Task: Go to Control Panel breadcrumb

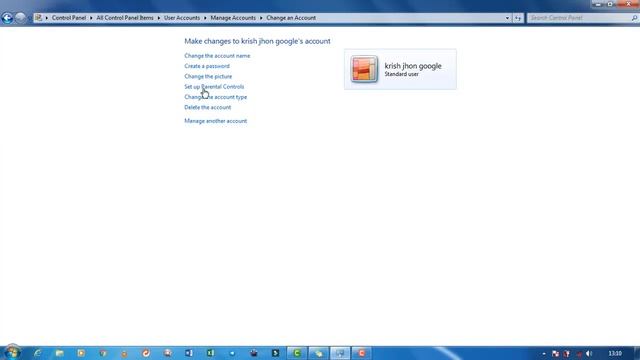Action: (x=69, y=18)
